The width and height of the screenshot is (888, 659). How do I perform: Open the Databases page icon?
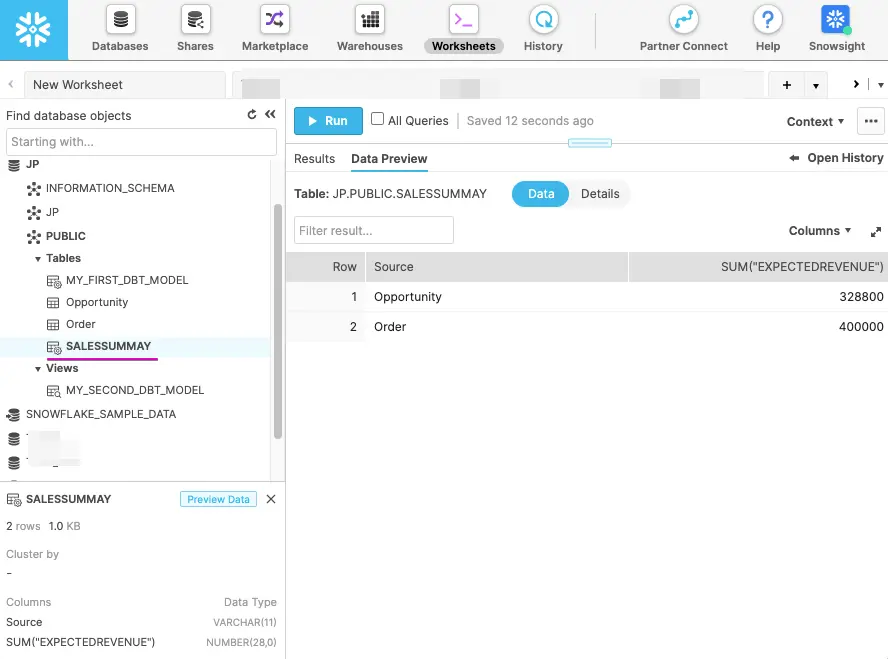click(x=120, y=20)
